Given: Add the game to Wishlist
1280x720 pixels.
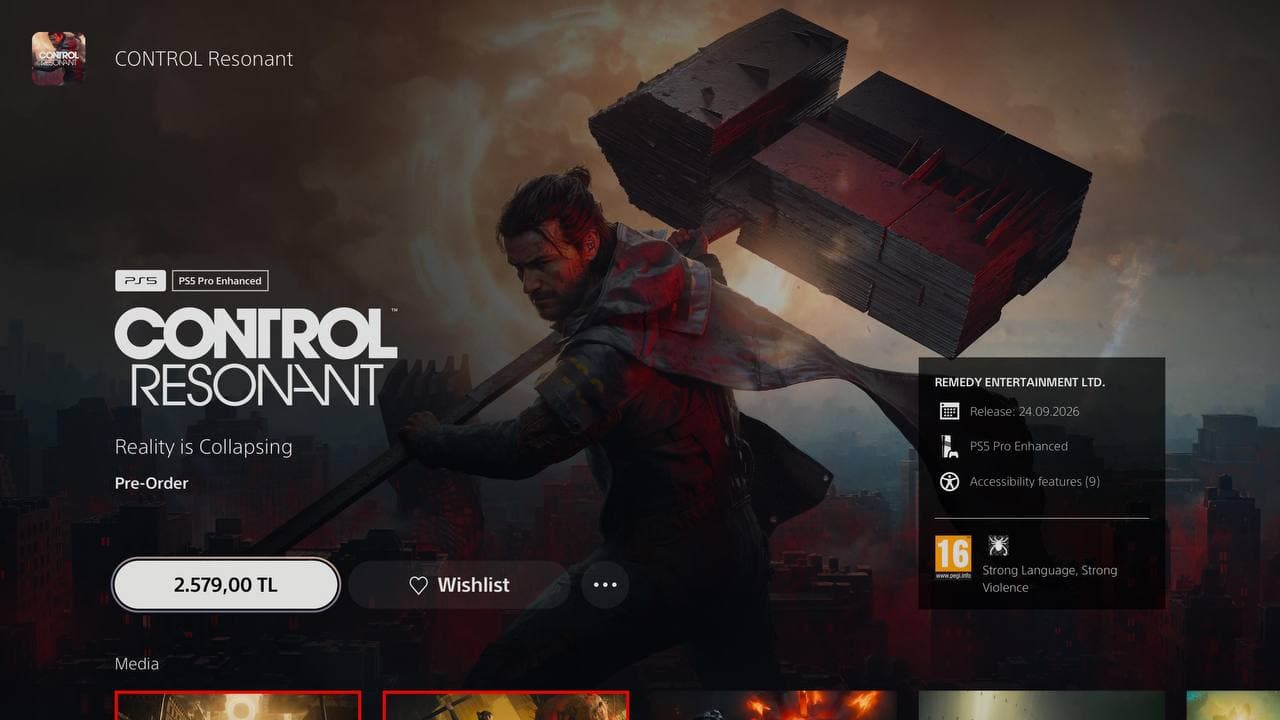Looking at the screenshot, I should point(459,585).
